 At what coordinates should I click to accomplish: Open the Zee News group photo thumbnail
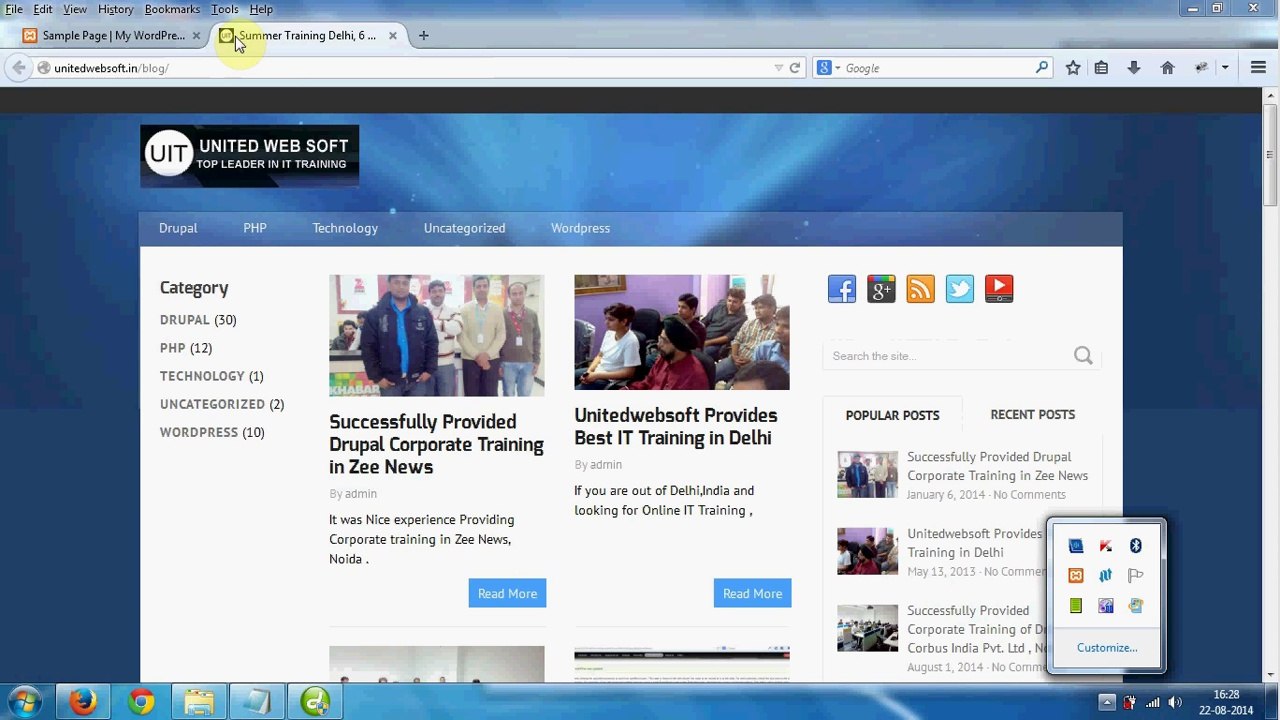437,336
